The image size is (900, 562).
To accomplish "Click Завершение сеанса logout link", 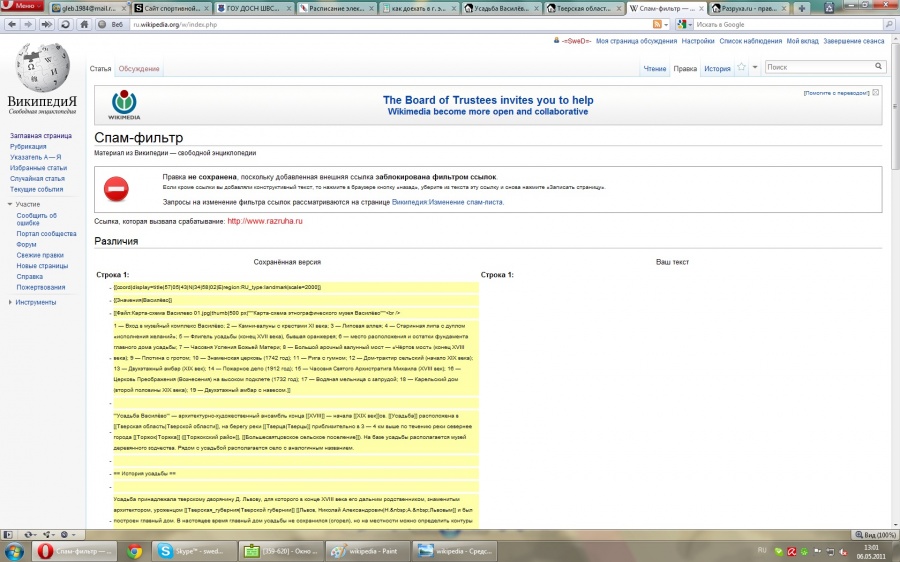I will coord(854,41).
